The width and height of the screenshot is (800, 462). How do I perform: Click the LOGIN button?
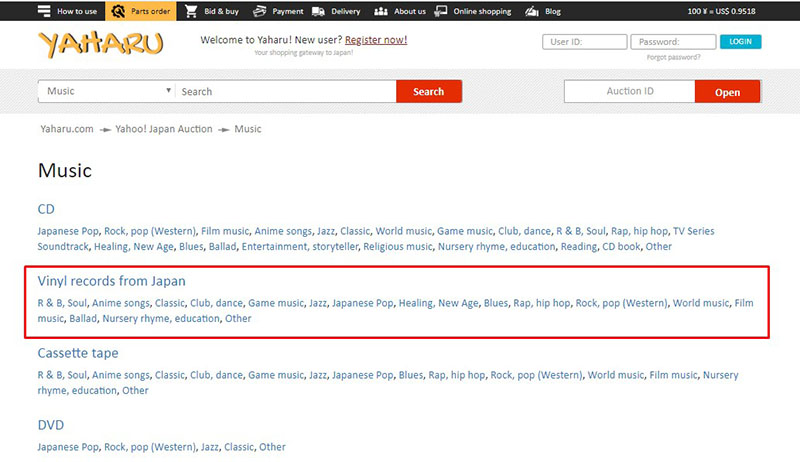(740, 42)
